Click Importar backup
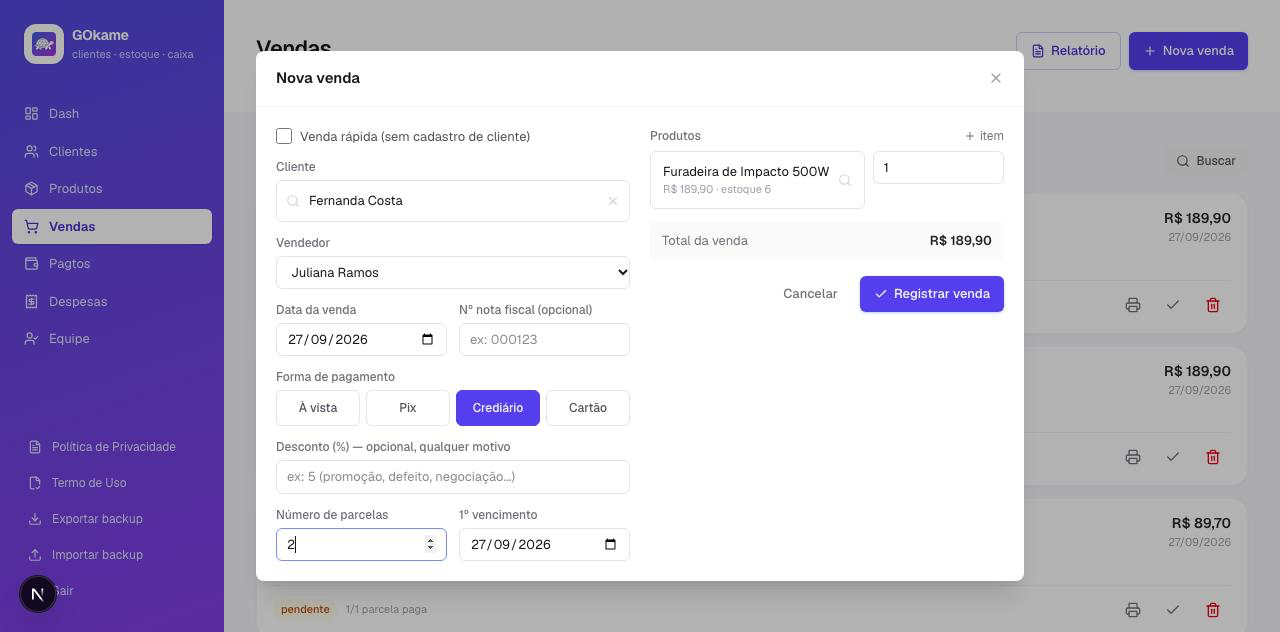Screen dimensions: 1280x632 (112, 555)
